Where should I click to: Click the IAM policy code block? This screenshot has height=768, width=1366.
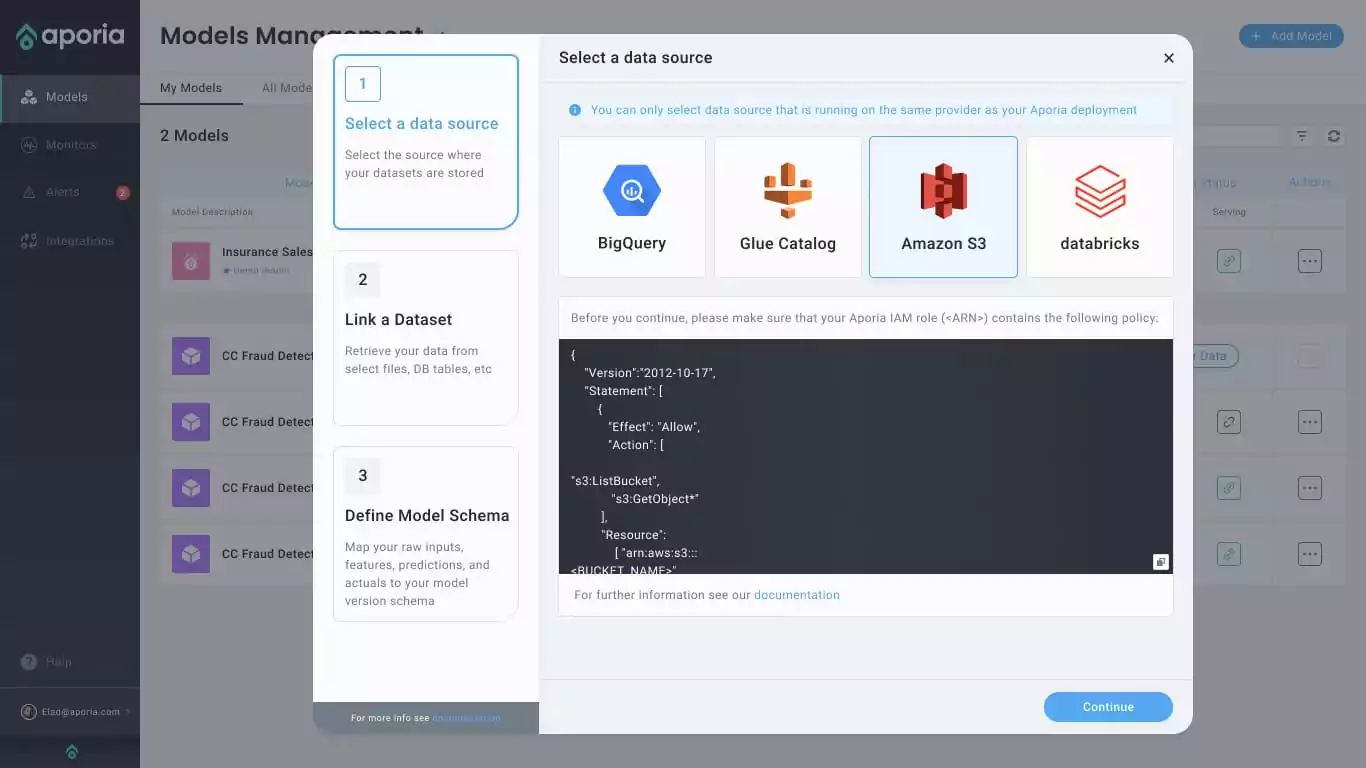(x=866, y=457)
